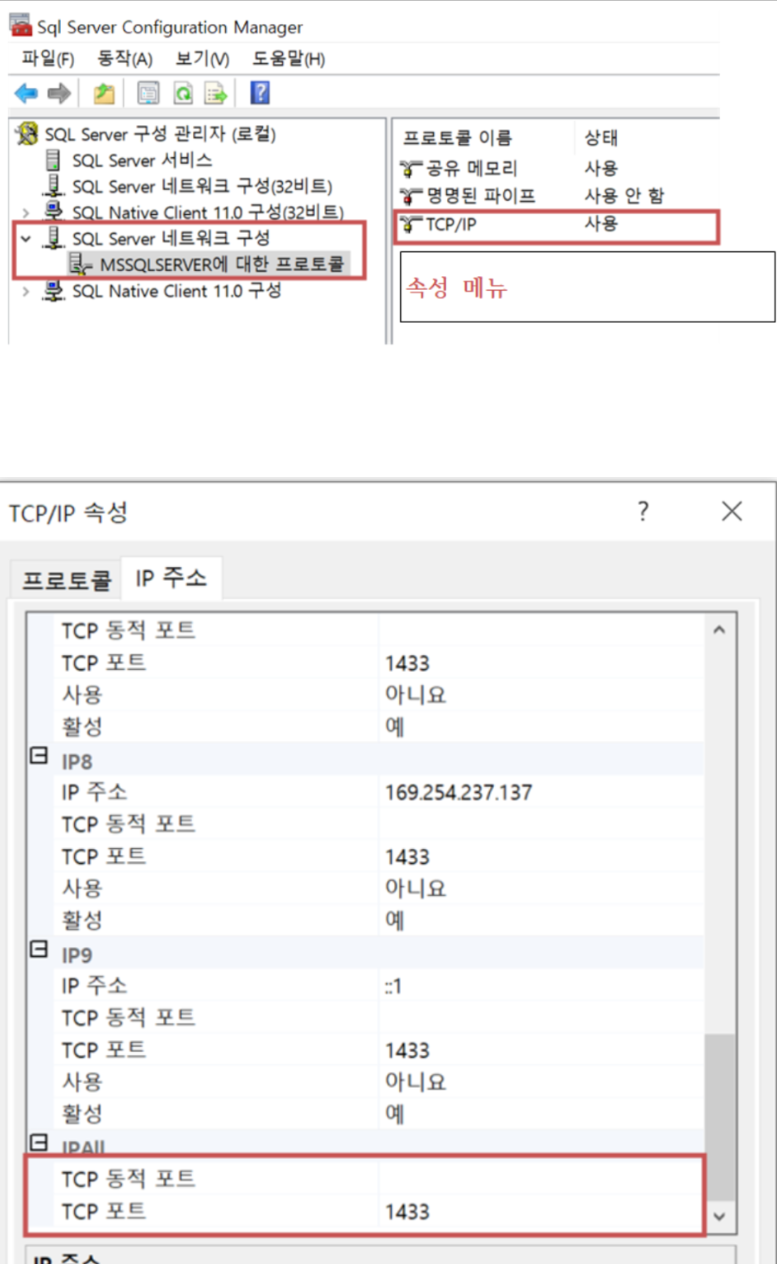
Task: Sort by the 상태 column header
Action: click(602, 137)
